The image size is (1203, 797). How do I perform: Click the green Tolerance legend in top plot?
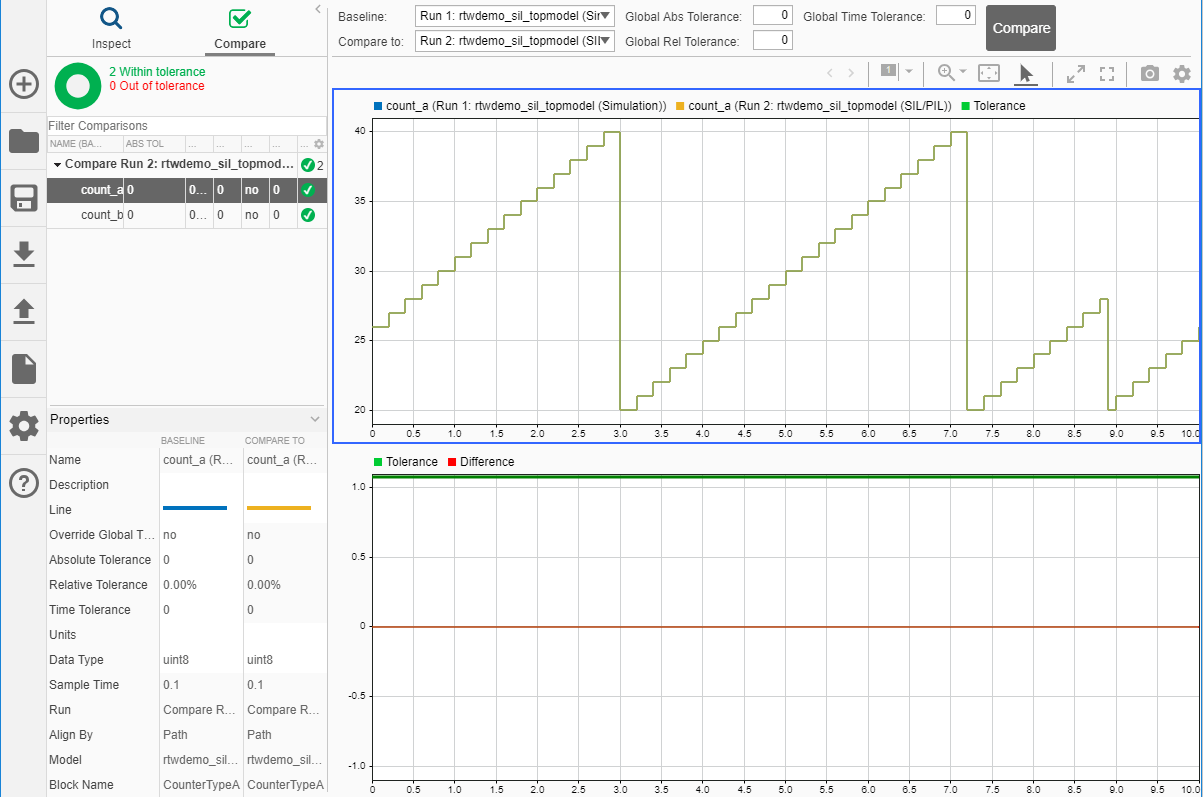coord(993,105)
